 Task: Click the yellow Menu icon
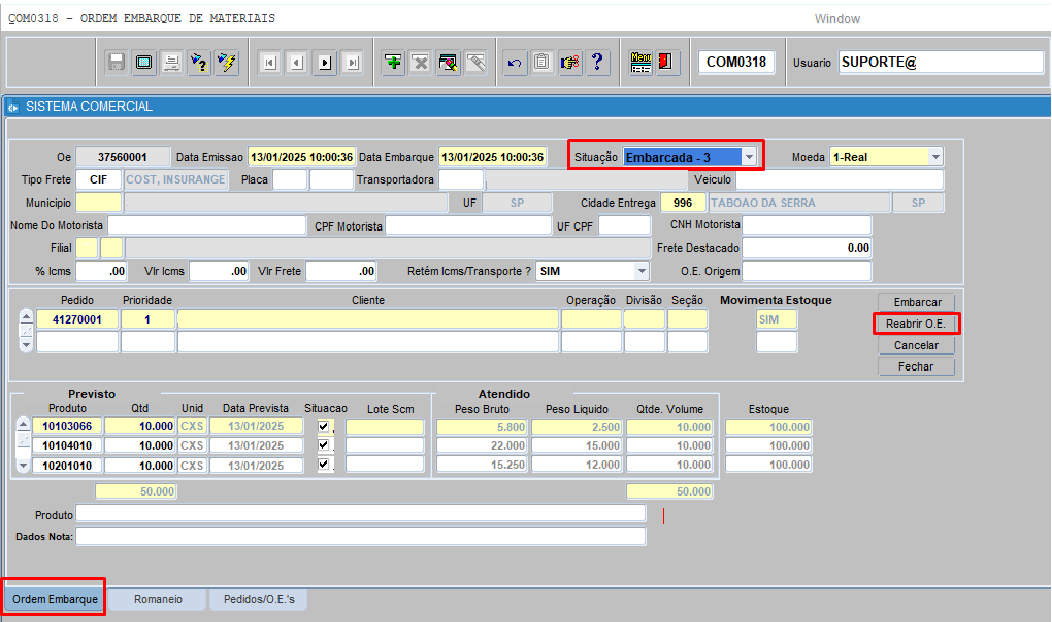641,62
